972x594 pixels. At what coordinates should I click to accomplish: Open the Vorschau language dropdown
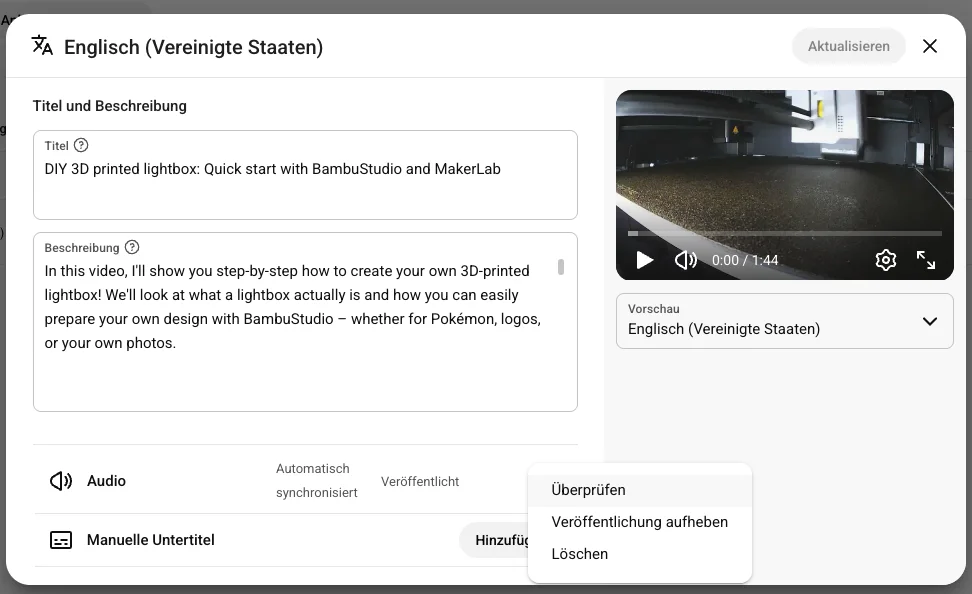click(785, 321)
